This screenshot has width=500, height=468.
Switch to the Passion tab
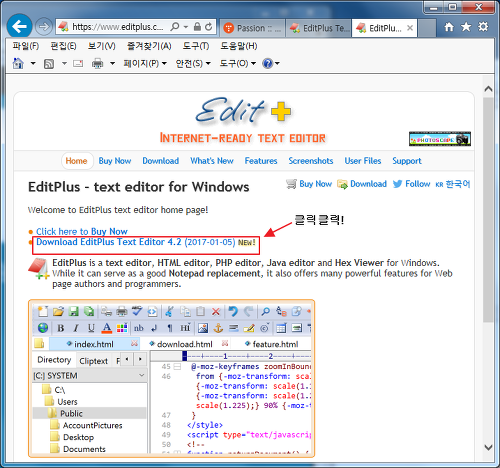point(252,28)
